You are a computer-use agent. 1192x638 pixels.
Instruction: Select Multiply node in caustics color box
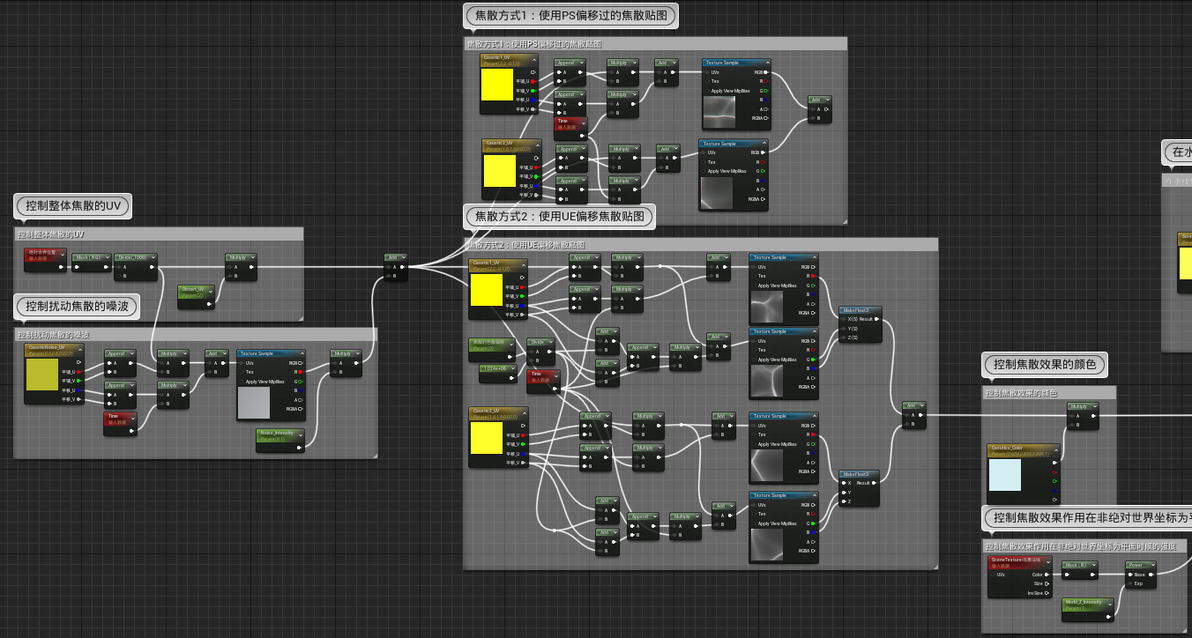point(1082,416)
